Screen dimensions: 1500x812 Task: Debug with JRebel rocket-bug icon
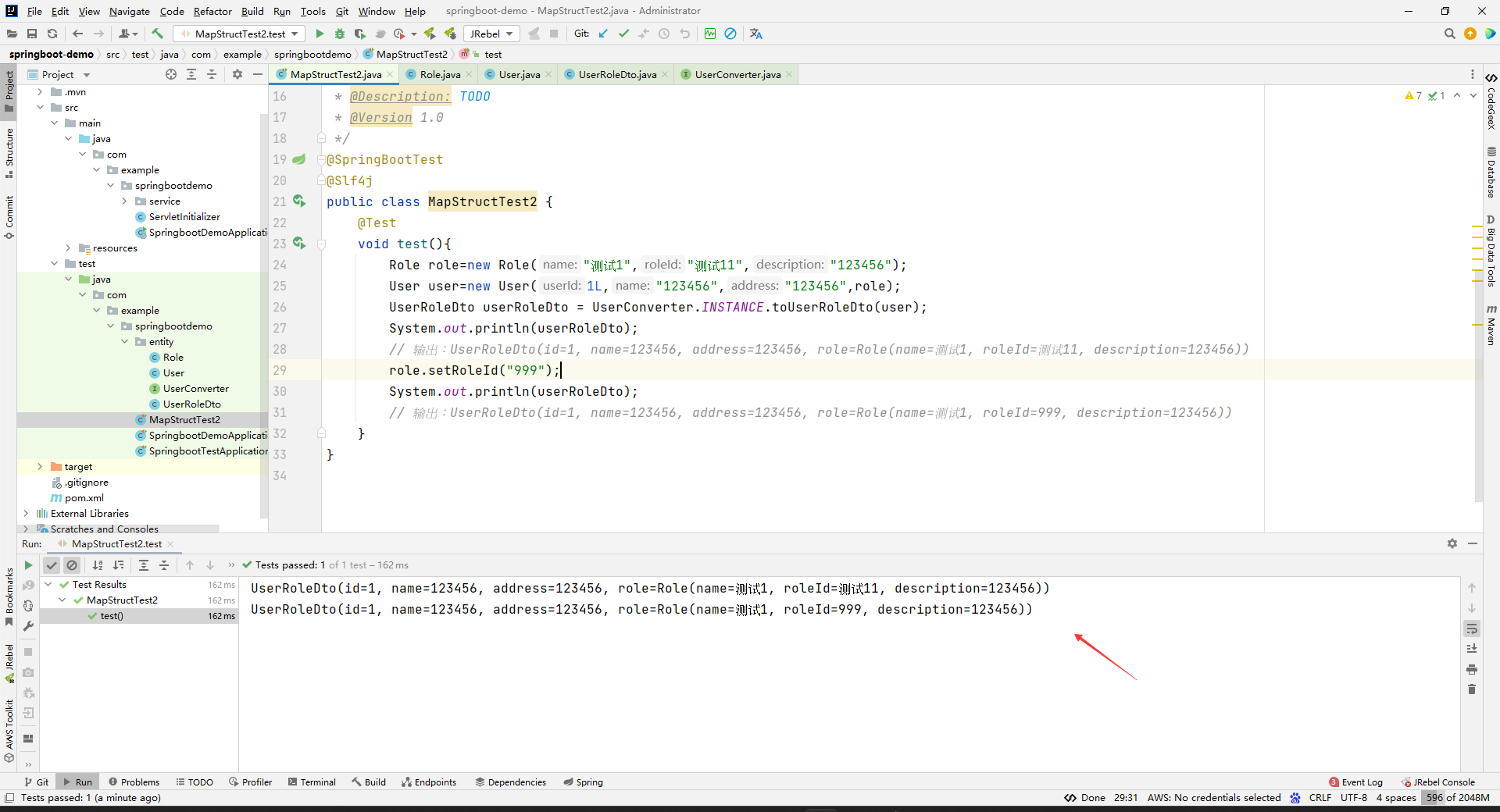tap(450, 34)
